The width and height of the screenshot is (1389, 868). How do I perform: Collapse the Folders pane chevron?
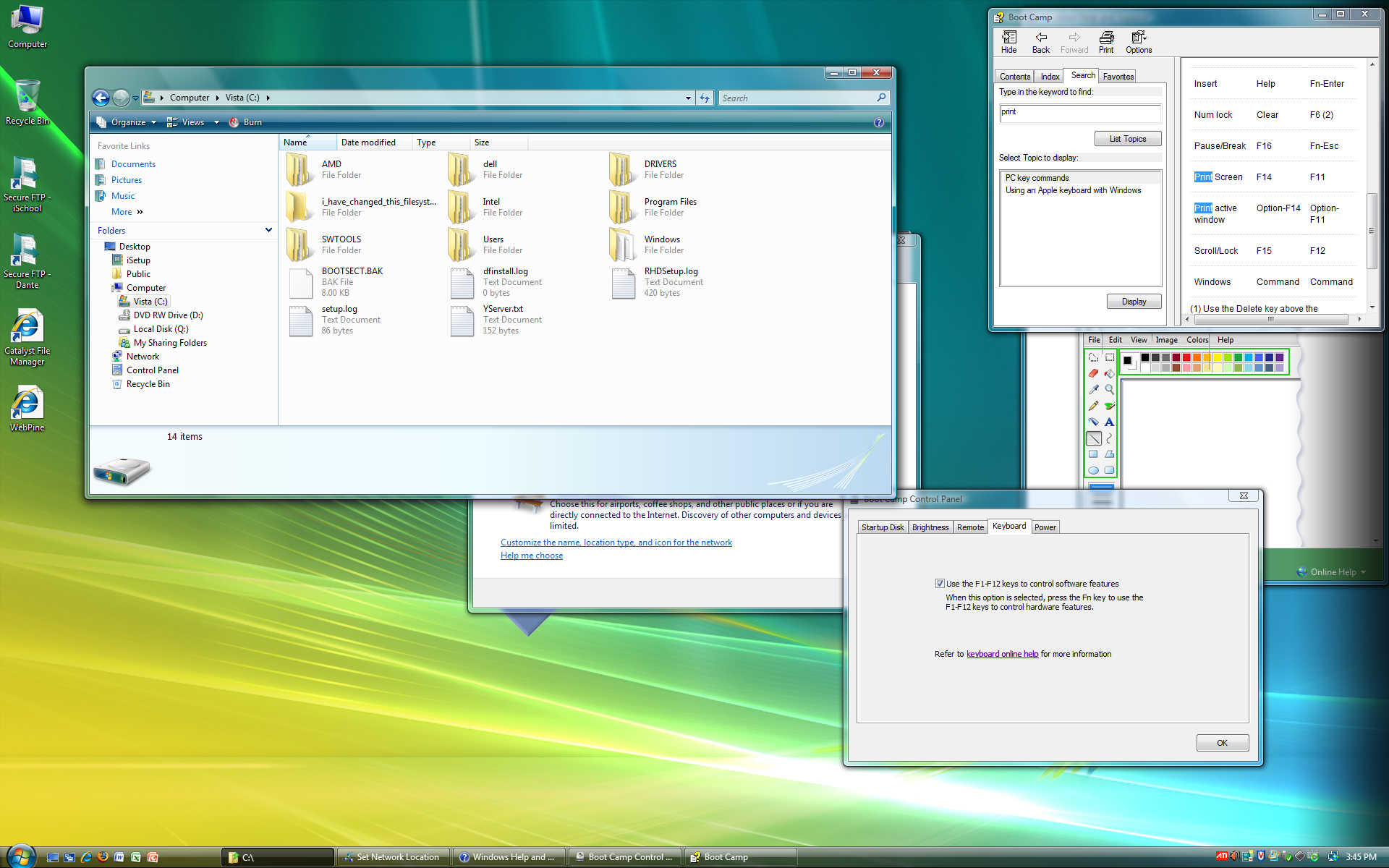(x=268, y=230)
